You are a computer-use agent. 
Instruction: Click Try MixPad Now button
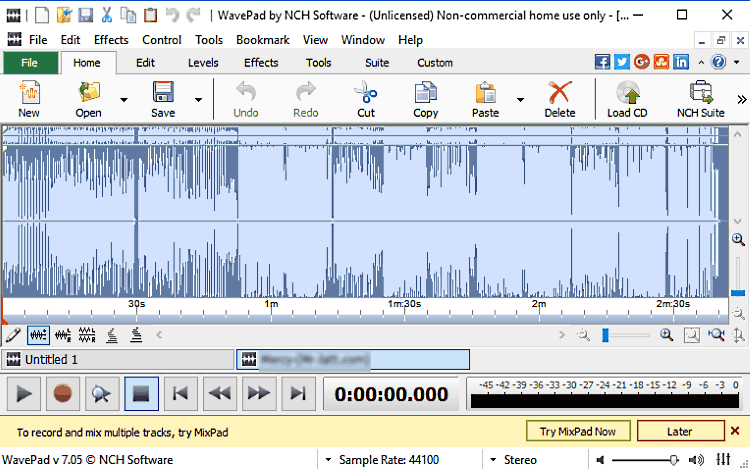click(578, 431)
